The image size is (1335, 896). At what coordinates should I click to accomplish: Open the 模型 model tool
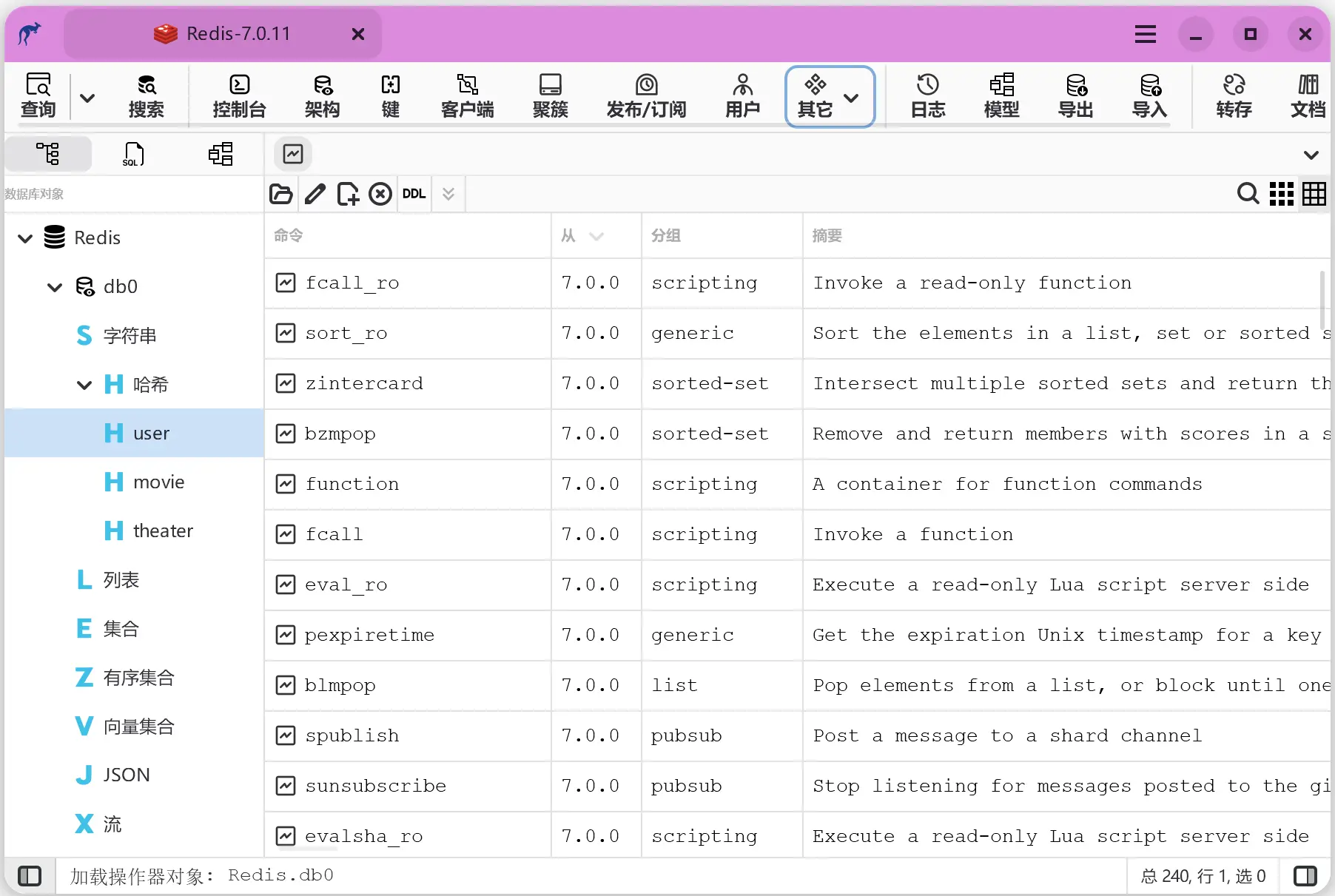click(1002, 96)
